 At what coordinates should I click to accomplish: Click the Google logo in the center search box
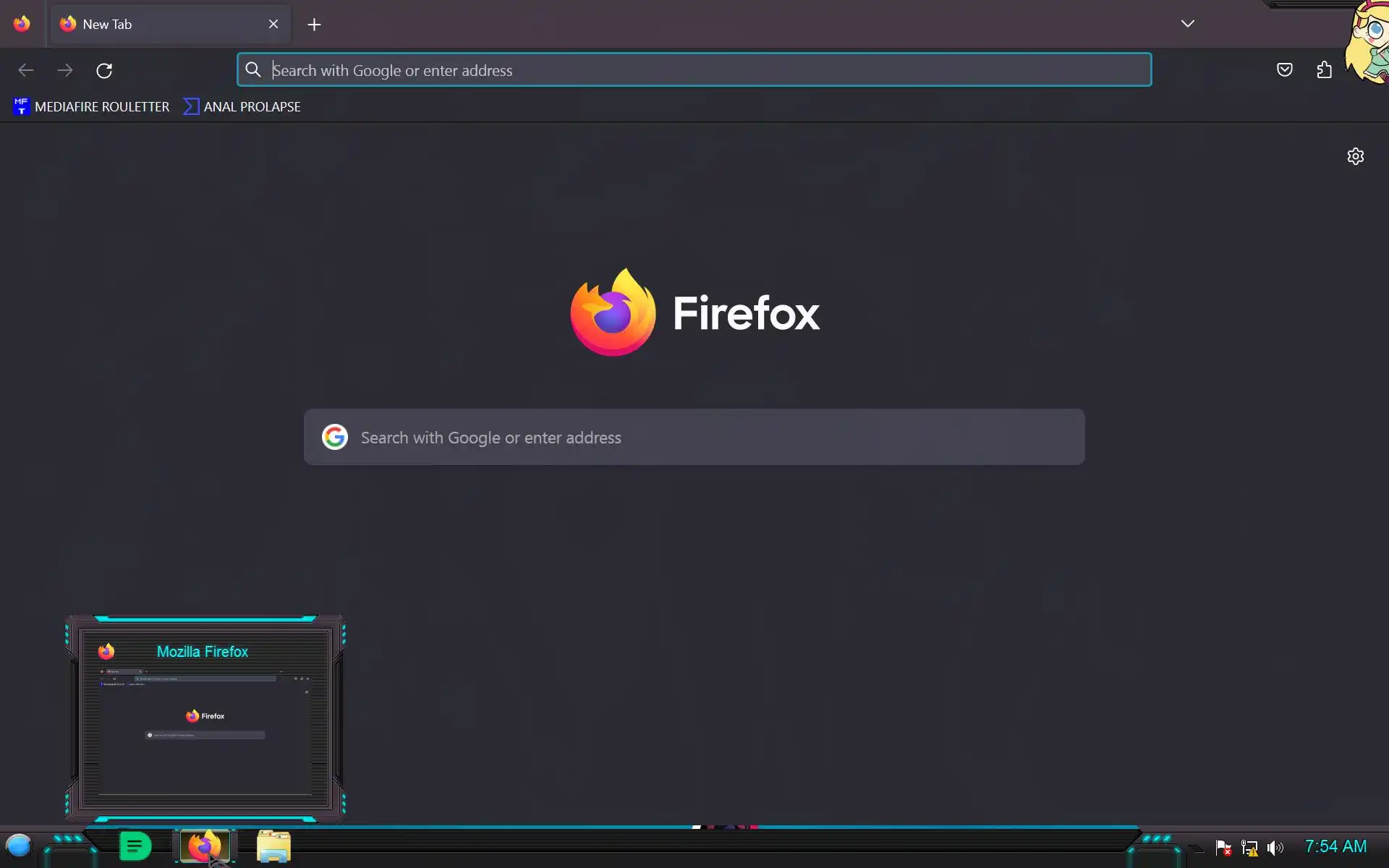point(334,437)
